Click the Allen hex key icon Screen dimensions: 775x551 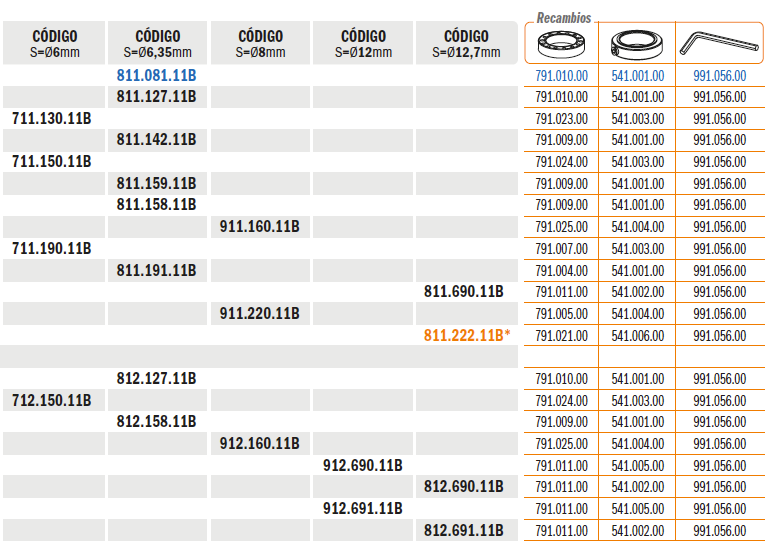[718, 44]
